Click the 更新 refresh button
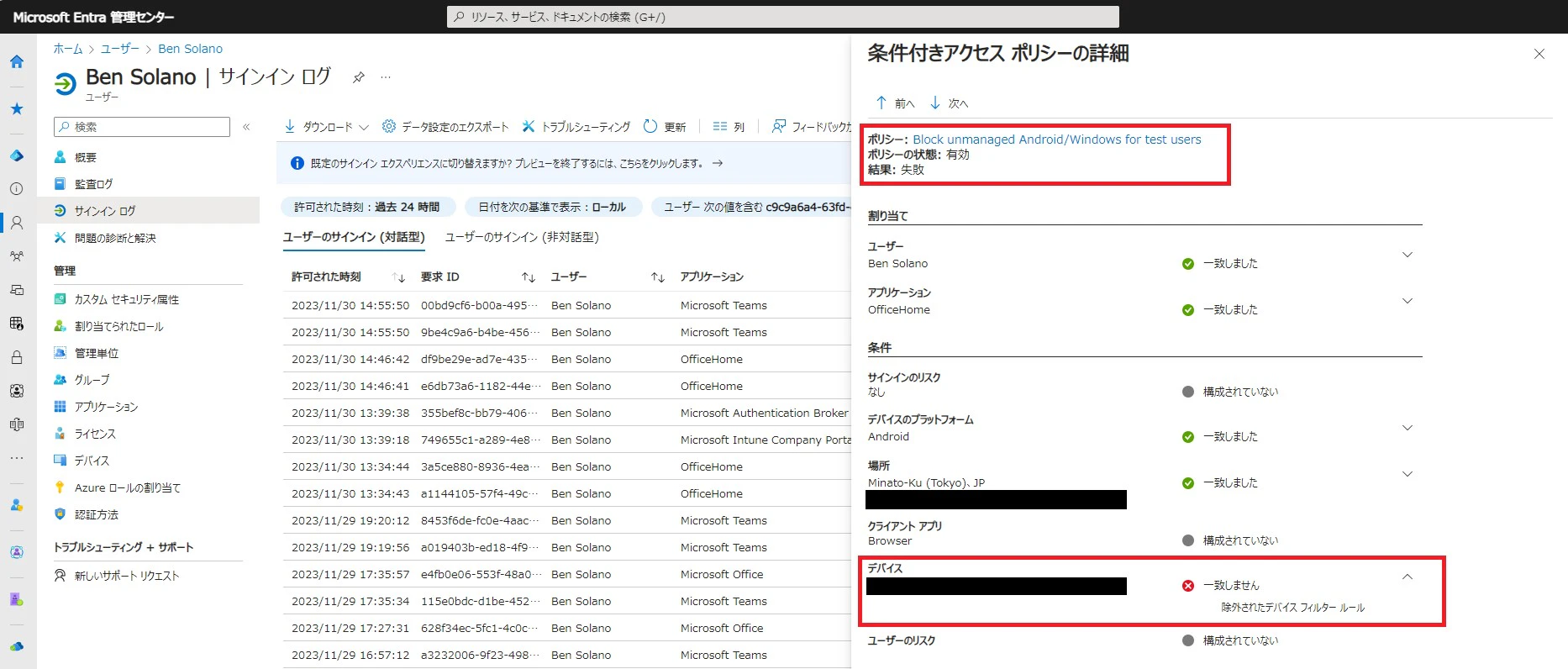The height and width of the screenshot is (669, 1568). [x=665, y=127]
